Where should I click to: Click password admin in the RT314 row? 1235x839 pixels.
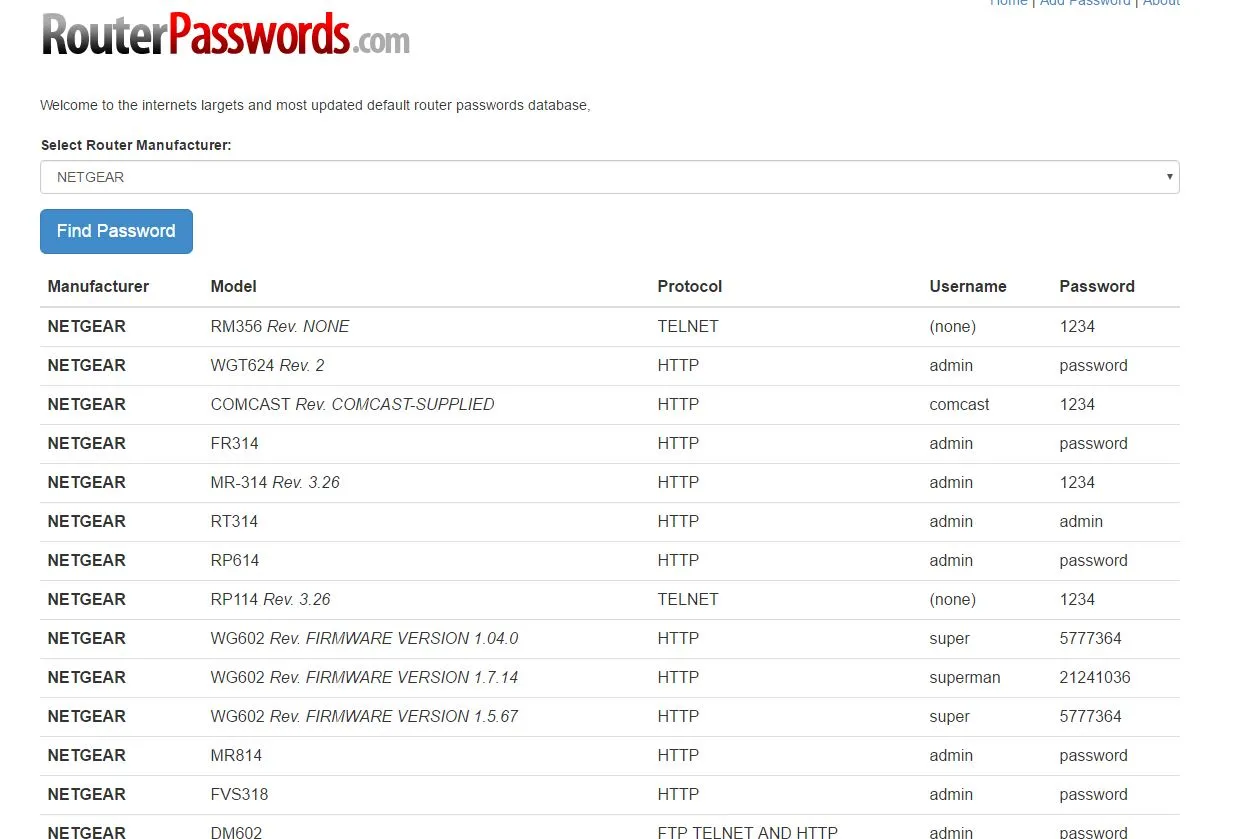pos(1081,521)
